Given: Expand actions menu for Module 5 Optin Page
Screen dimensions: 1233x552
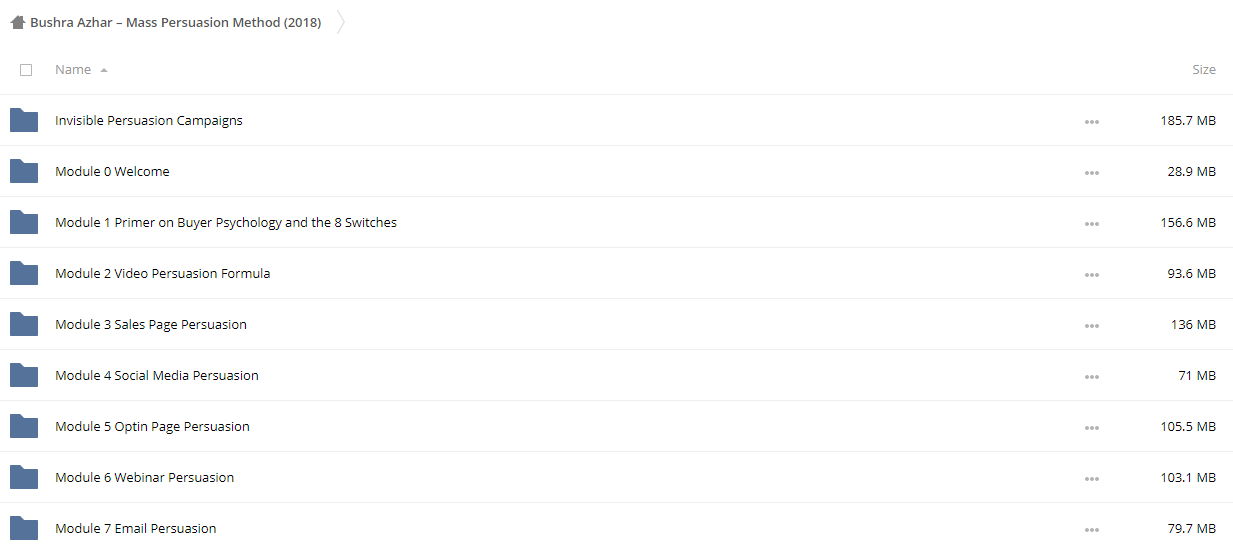Looking at the screenshot, I should pyautogui.click(x=1091, y=428).
